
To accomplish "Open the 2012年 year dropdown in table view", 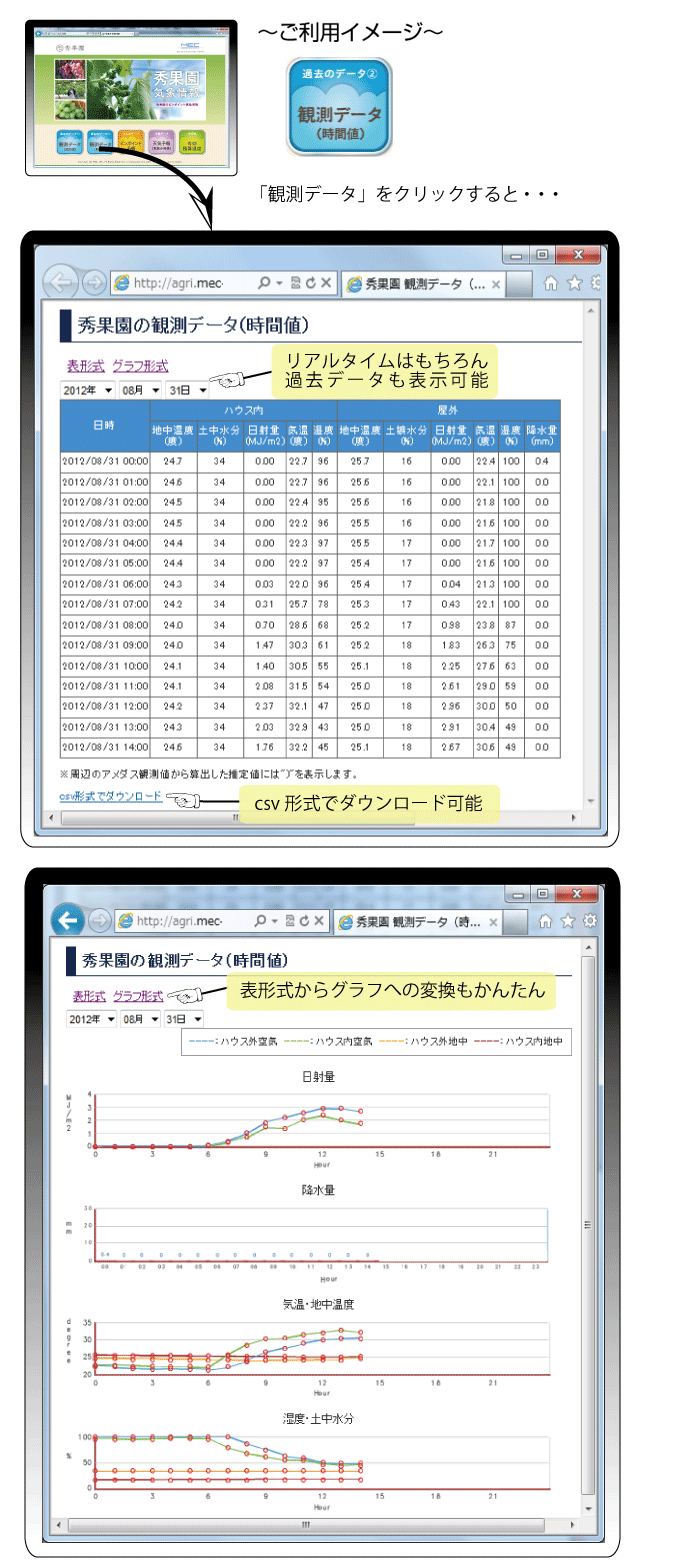I will 87,389.
